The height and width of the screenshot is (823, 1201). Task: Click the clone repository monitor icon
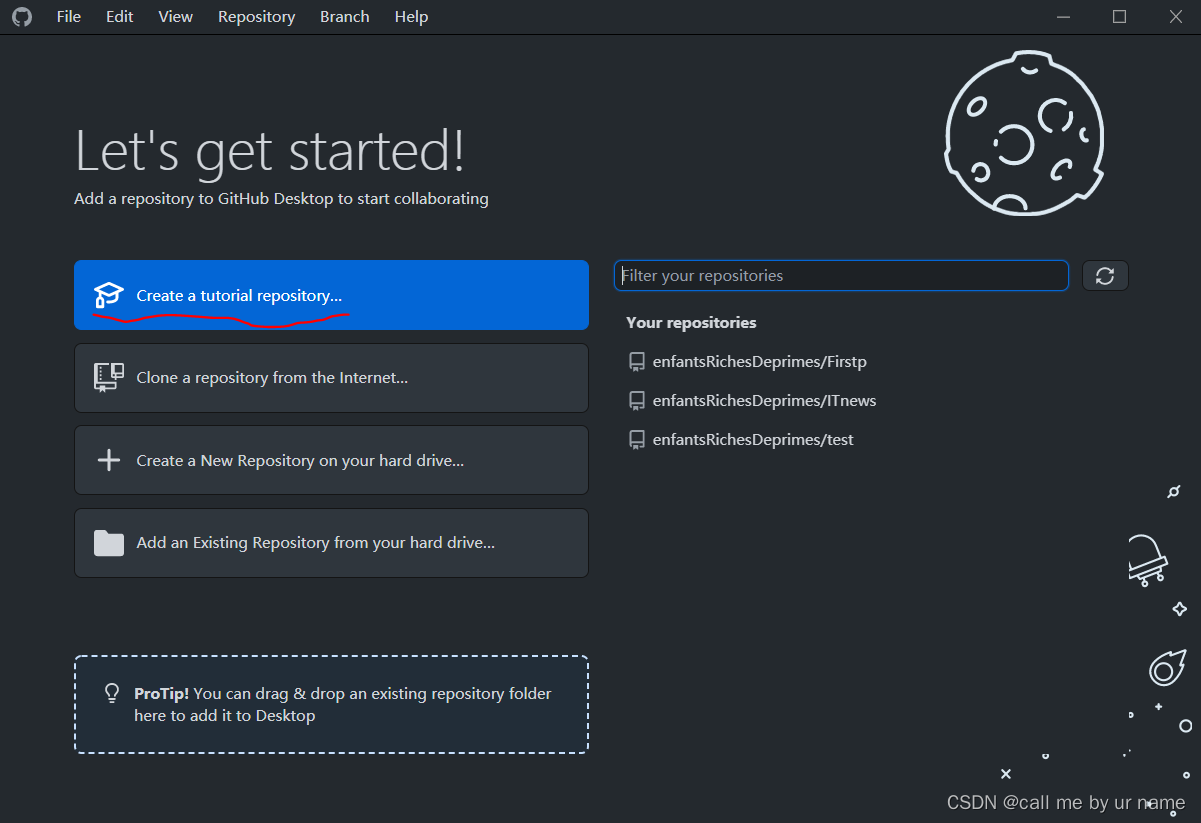point(108,377)
